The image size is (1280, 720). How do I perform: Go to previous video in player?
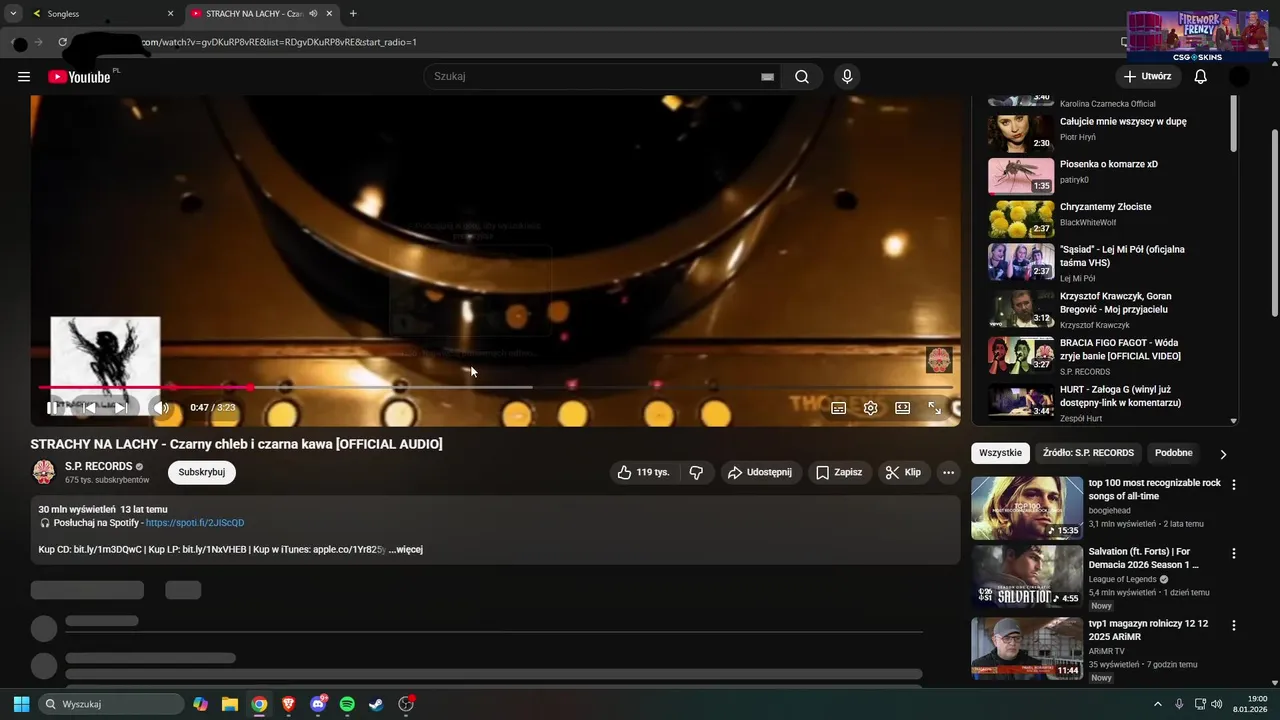[x=89, y=408]
